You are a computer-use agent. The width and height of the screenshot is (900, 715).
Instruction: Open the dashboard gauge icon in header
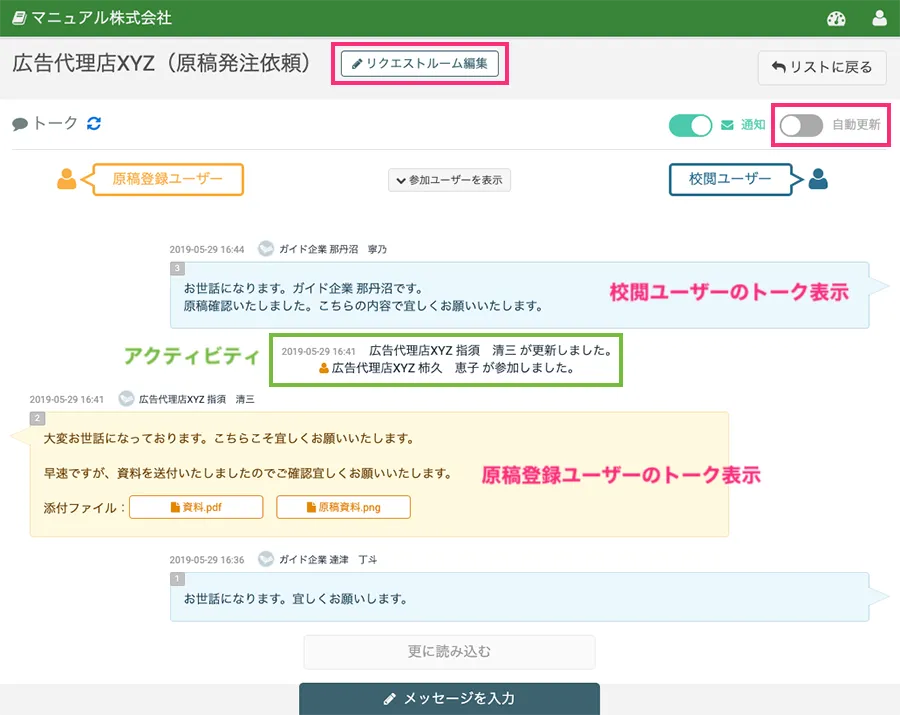click(836, 18)
